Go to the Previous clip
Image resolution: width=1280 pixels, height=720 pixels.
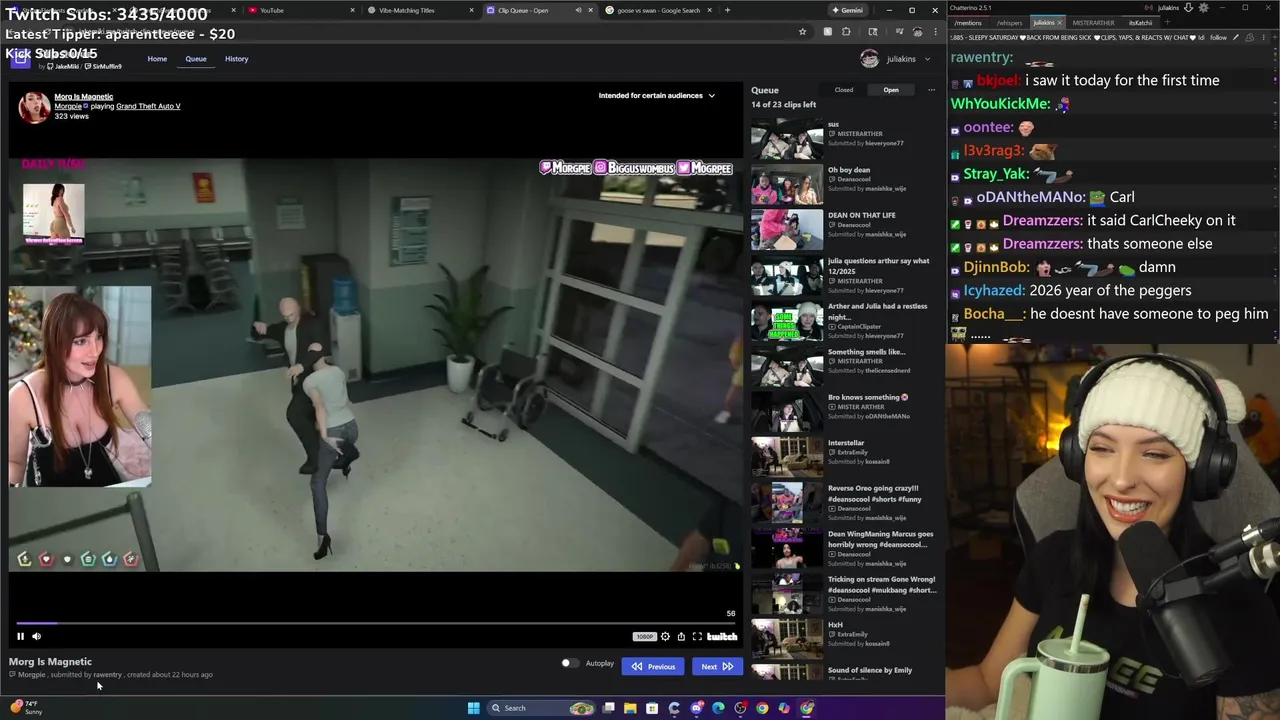tap(653, 666)
